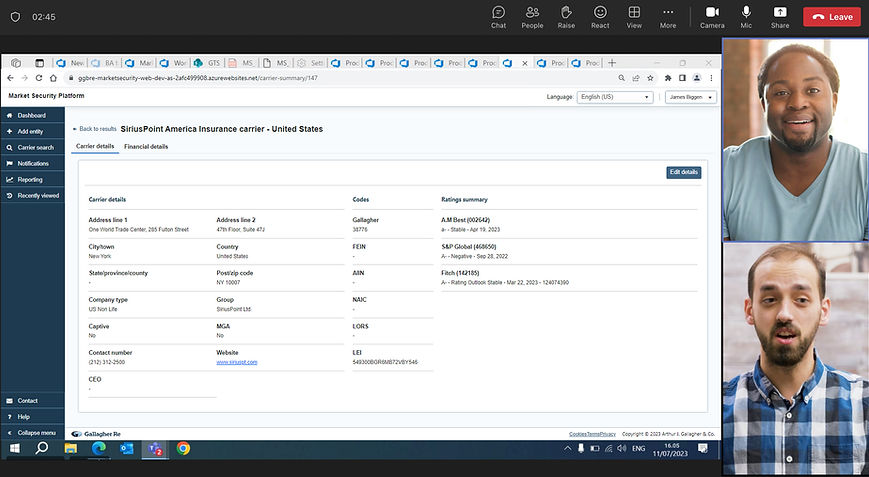
Task: Open Contact in the sidebar
Action: pos(32,401)
